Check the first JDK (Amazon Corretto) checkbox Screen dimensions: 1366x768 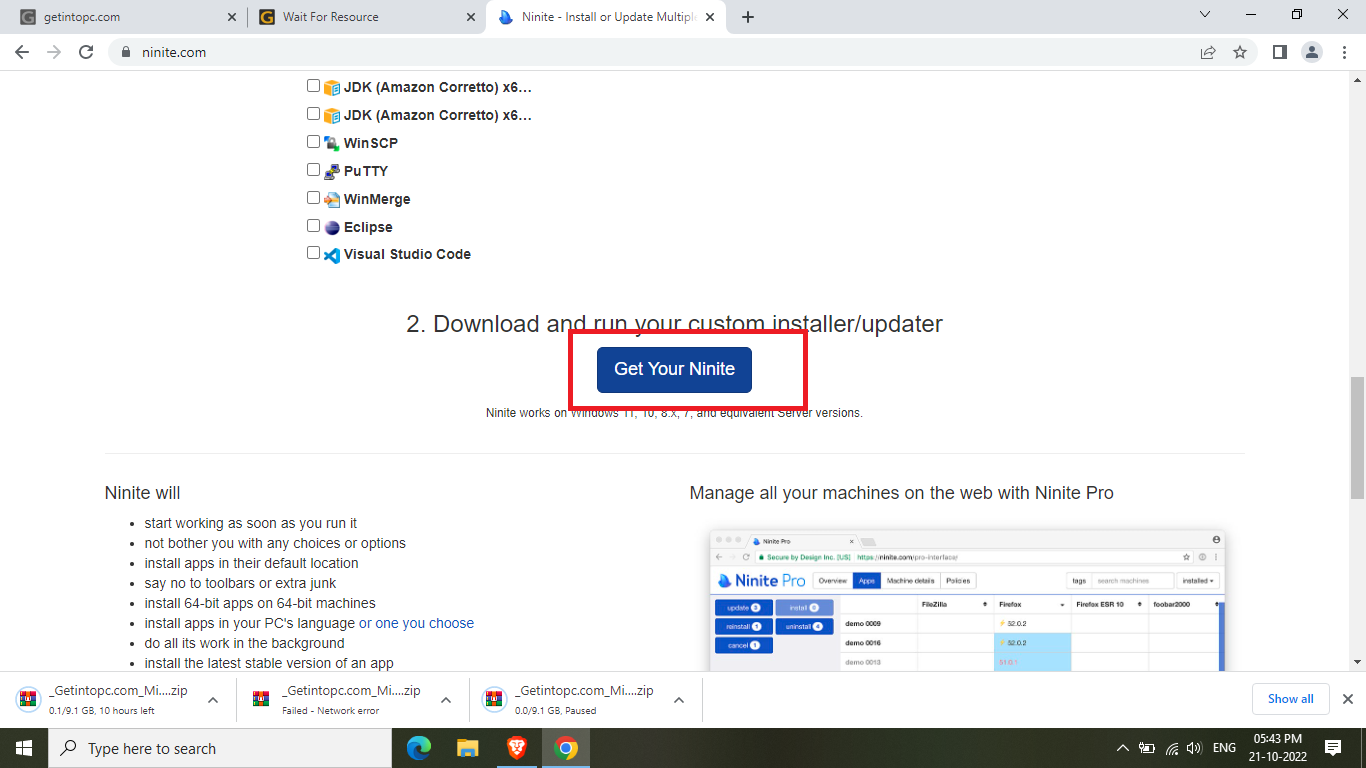[314, 86]
